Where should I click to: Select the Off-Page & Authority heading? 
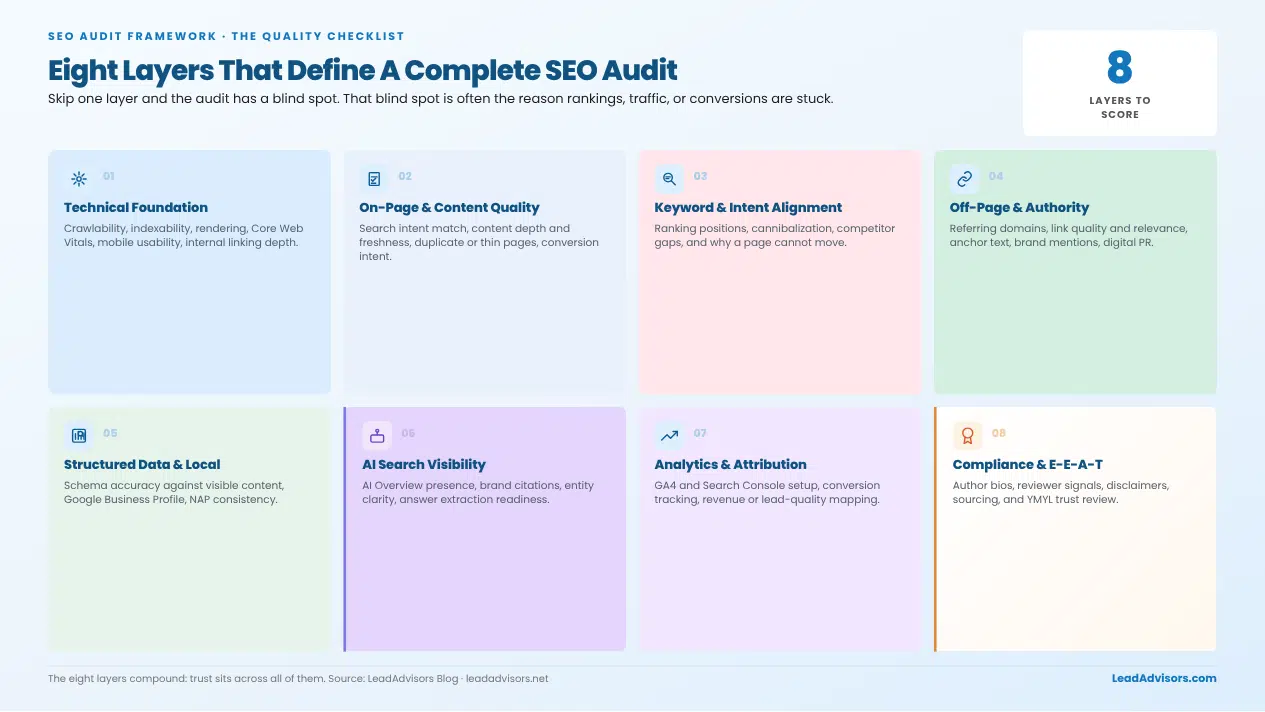point(1019,208)
